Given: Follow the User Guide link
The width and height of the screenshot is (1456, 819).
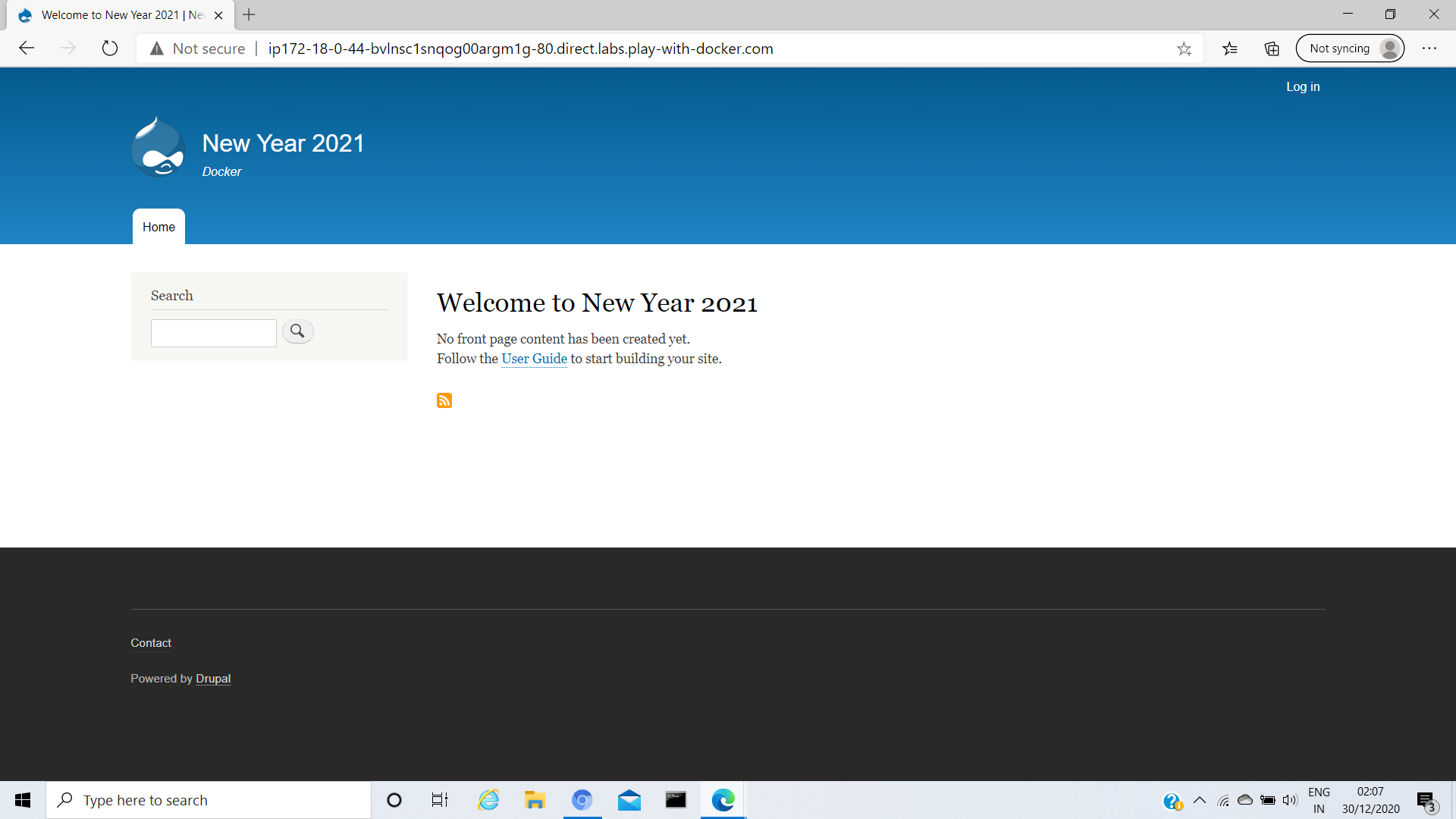Looking at the screenshot, I should click(x=534, y=359).
